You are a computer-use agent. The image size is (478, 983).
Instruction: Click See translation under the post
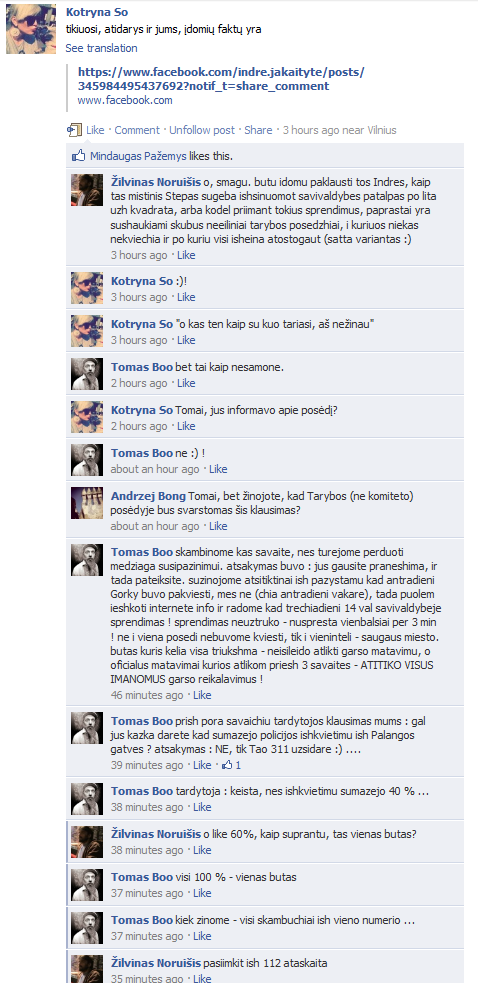click(101, 48)
